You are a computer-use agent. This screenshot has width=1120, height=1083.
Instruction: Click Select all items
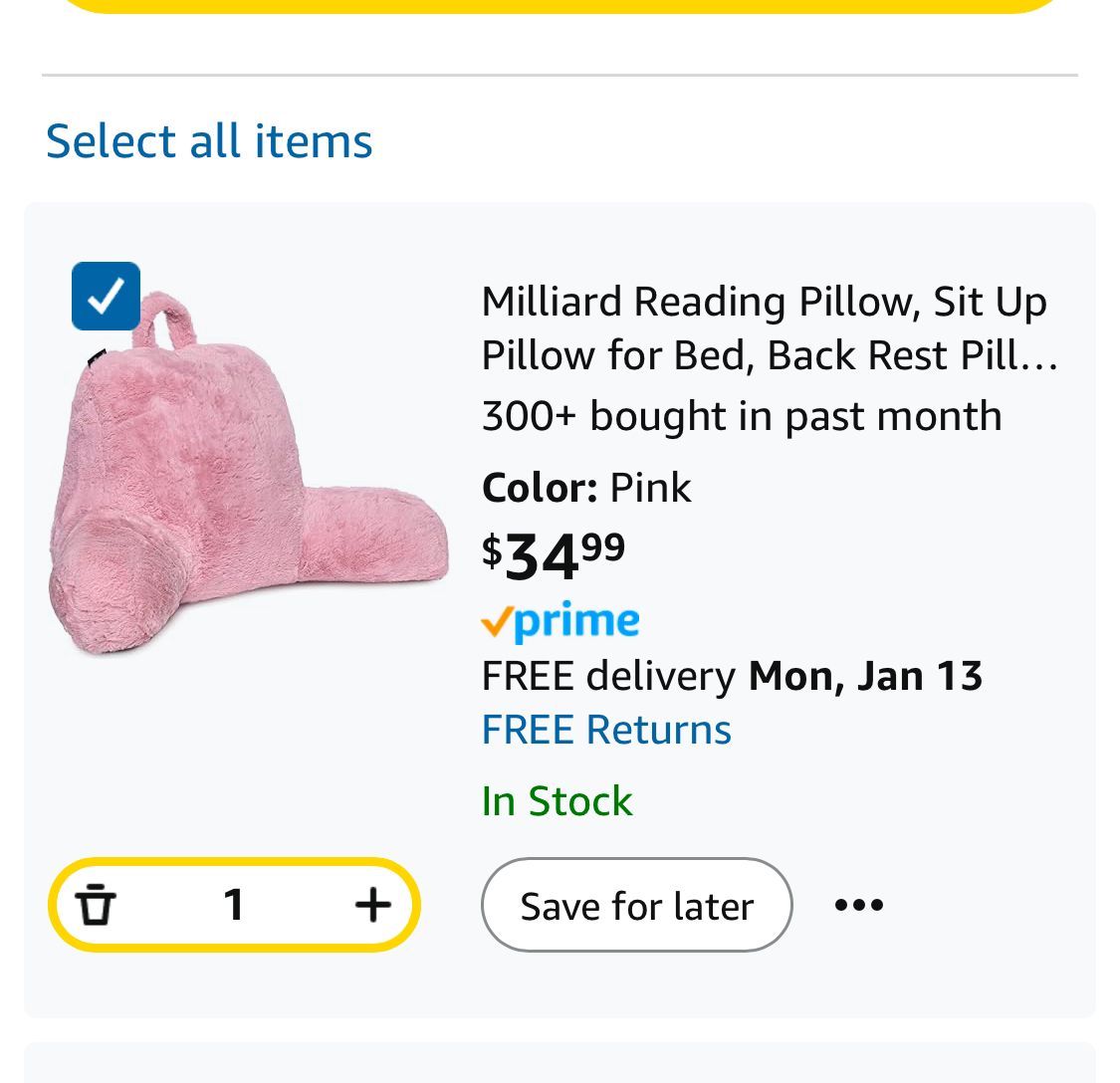pyautogui.click(x=209, y=140)
